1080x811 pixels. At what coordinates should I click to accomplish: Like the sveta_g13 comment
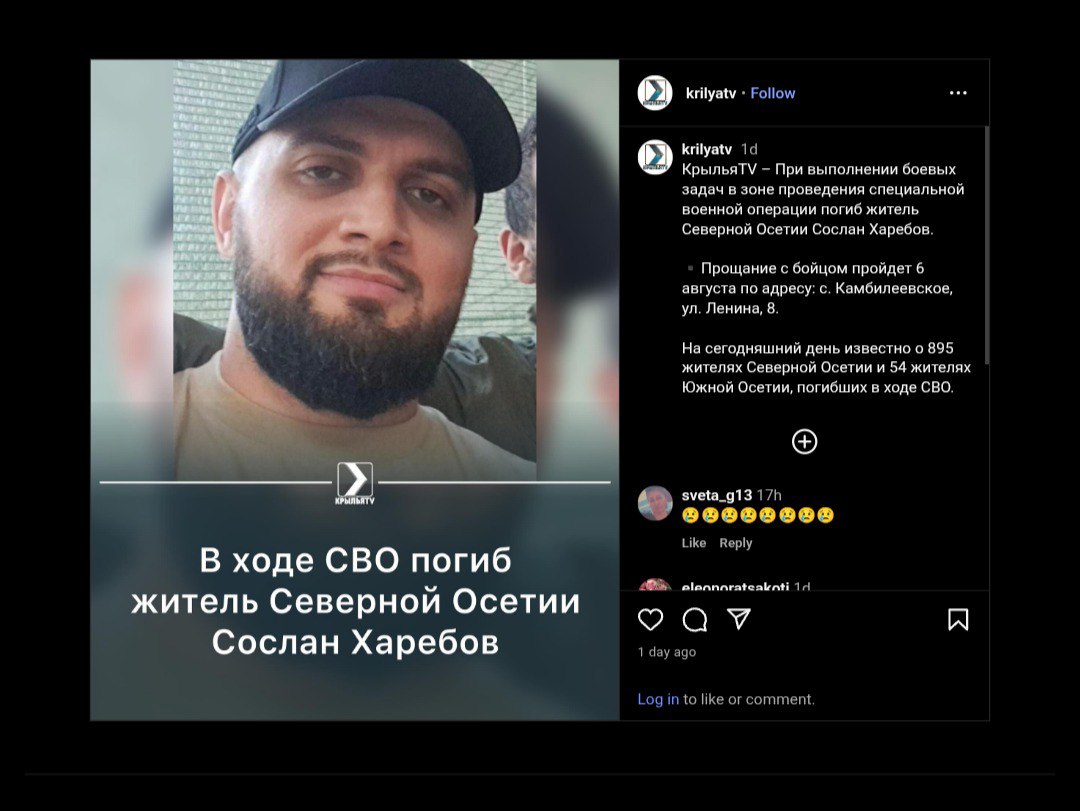(x=694, y=543)
